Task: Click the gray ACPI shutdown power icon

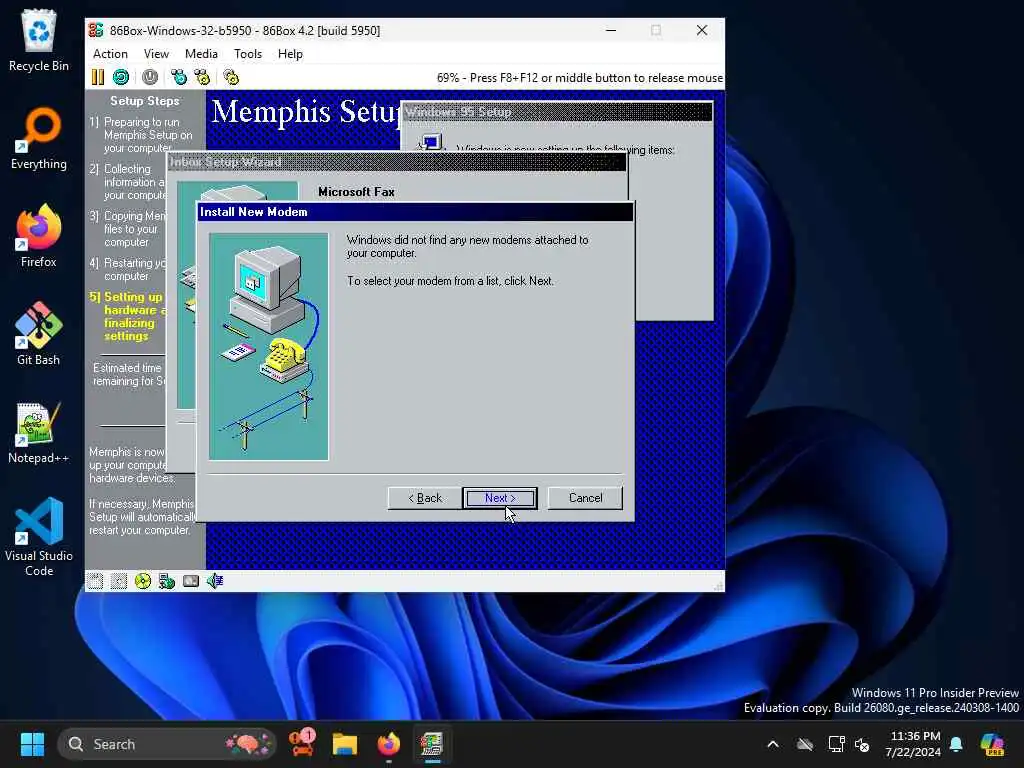Action: point(150,77)
